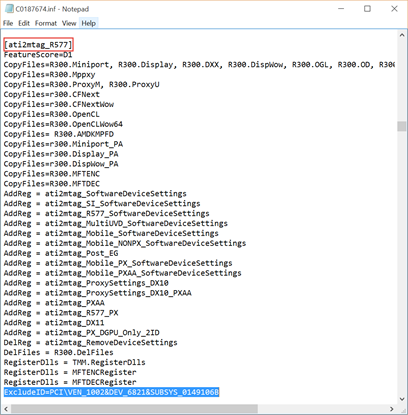
Task: Click the CopyFiles=R300.ProxyM, R300.ProxyU line
Action: [82, 84]
